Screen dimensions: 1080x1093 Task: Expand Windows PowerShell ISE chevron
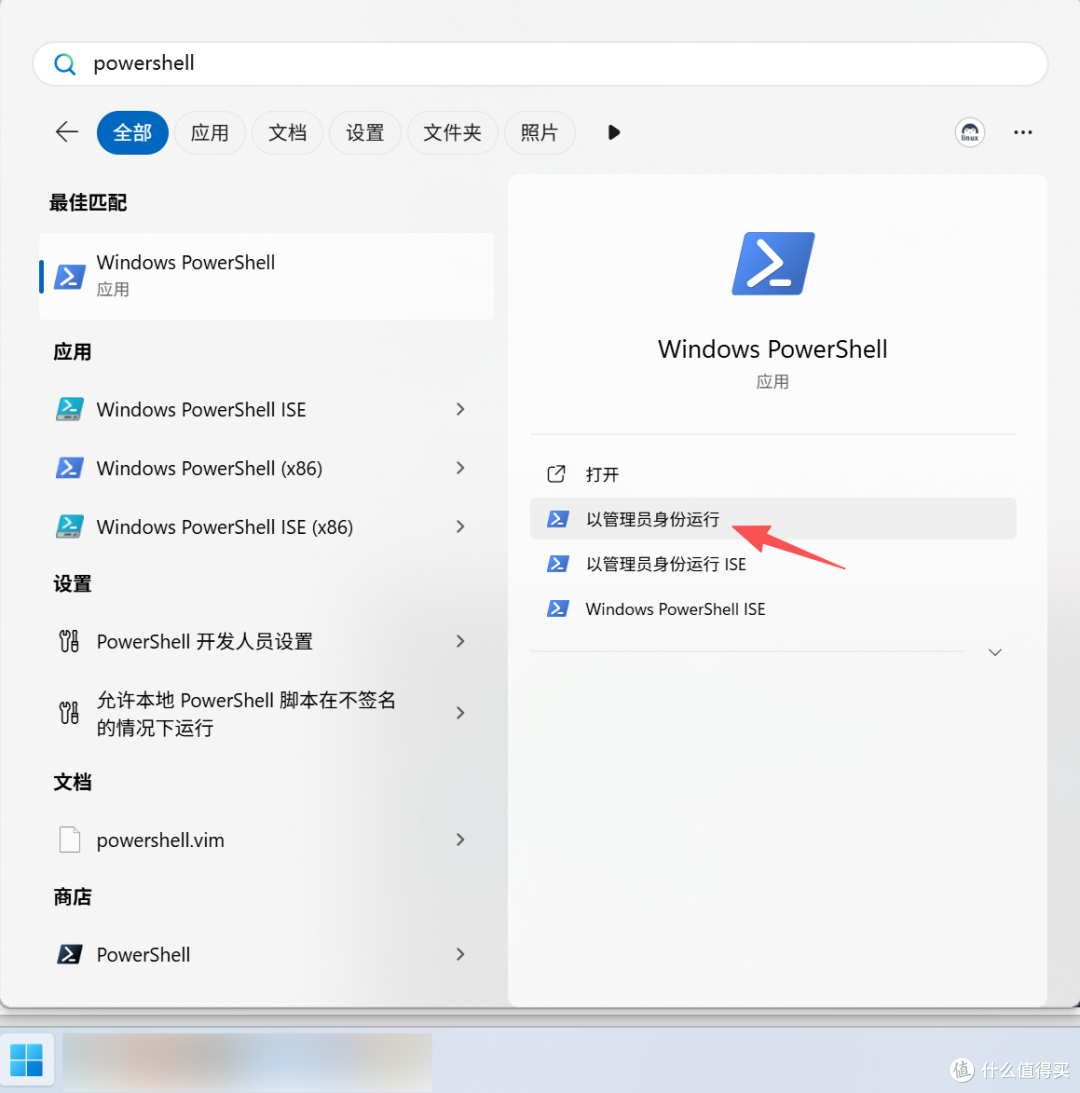[x=460, y=409]
